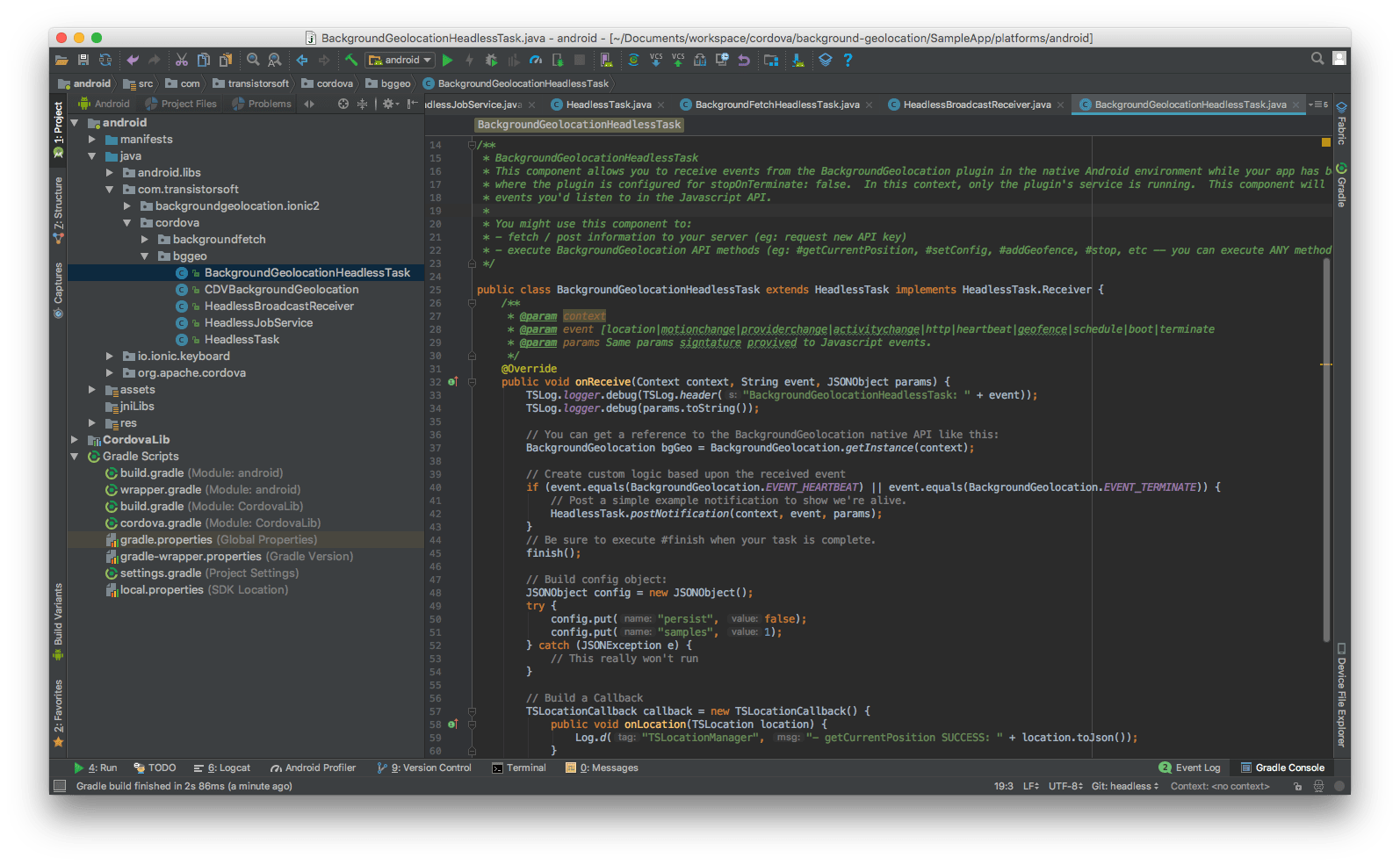Switch to HeadlessTask.java editor tab
The image size is (1400, 865).
(608, 105)
